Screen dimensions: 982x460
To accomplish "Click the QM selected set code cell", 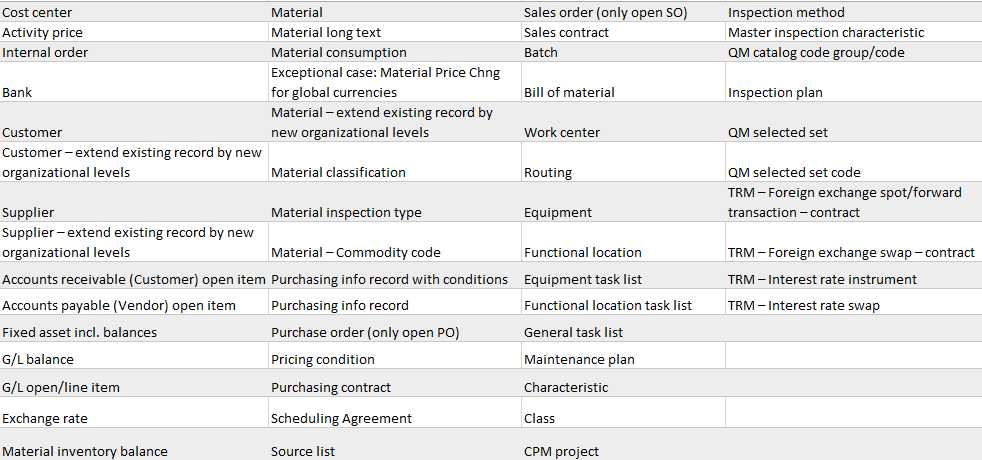I will [x=794, y=172].
